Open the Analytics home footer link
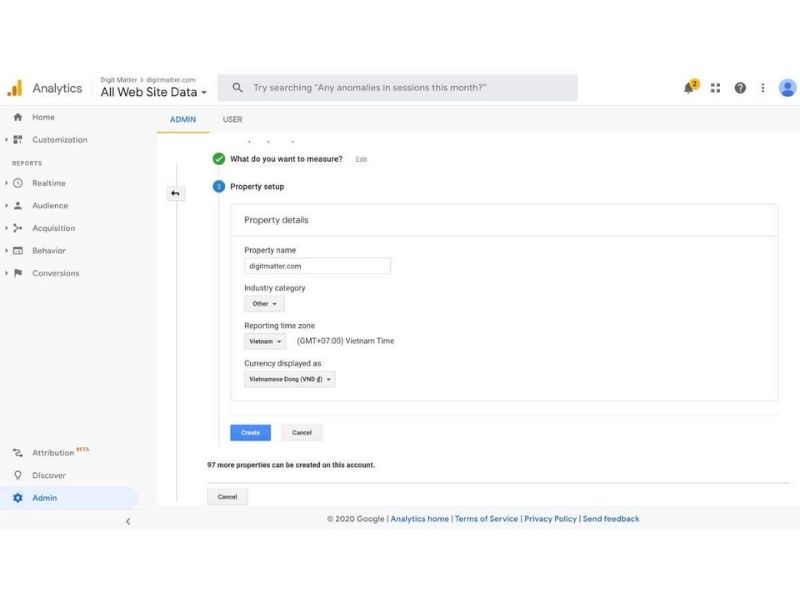 (x=419, y=518)
